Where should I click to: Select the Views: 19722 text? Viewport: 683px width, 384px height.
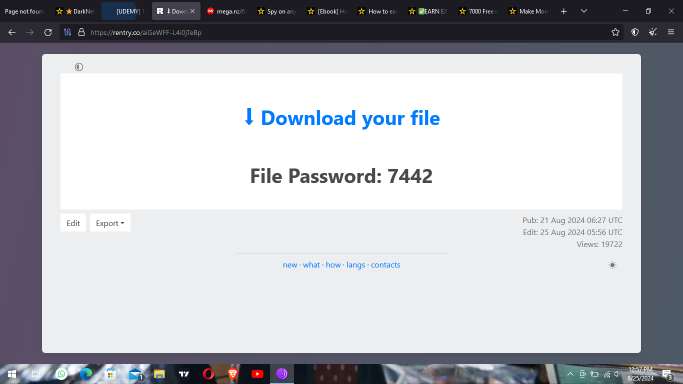599,244
